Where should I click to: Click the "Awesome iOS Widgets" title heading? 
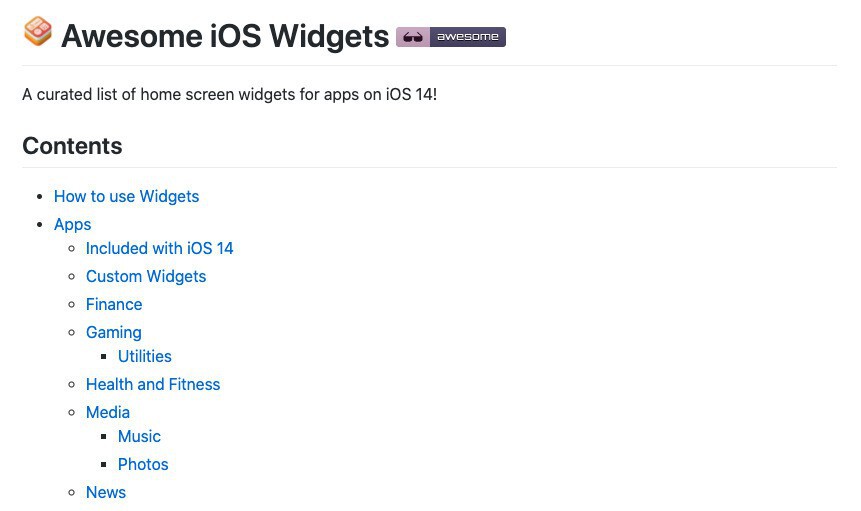coord(224,36)
